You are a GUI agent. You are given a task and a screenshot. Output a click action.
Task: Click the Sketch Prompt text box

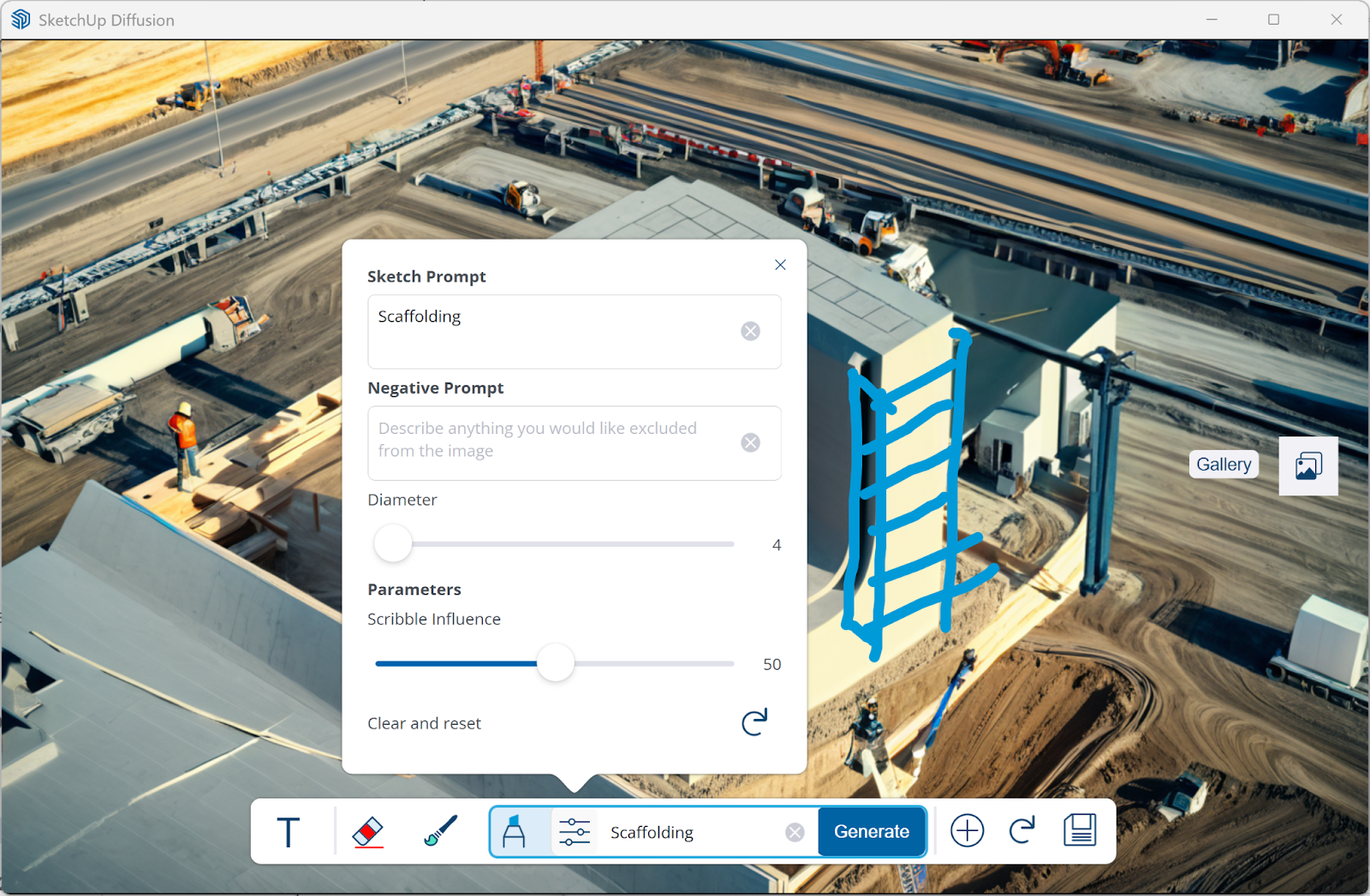click(x=575, y=332)
